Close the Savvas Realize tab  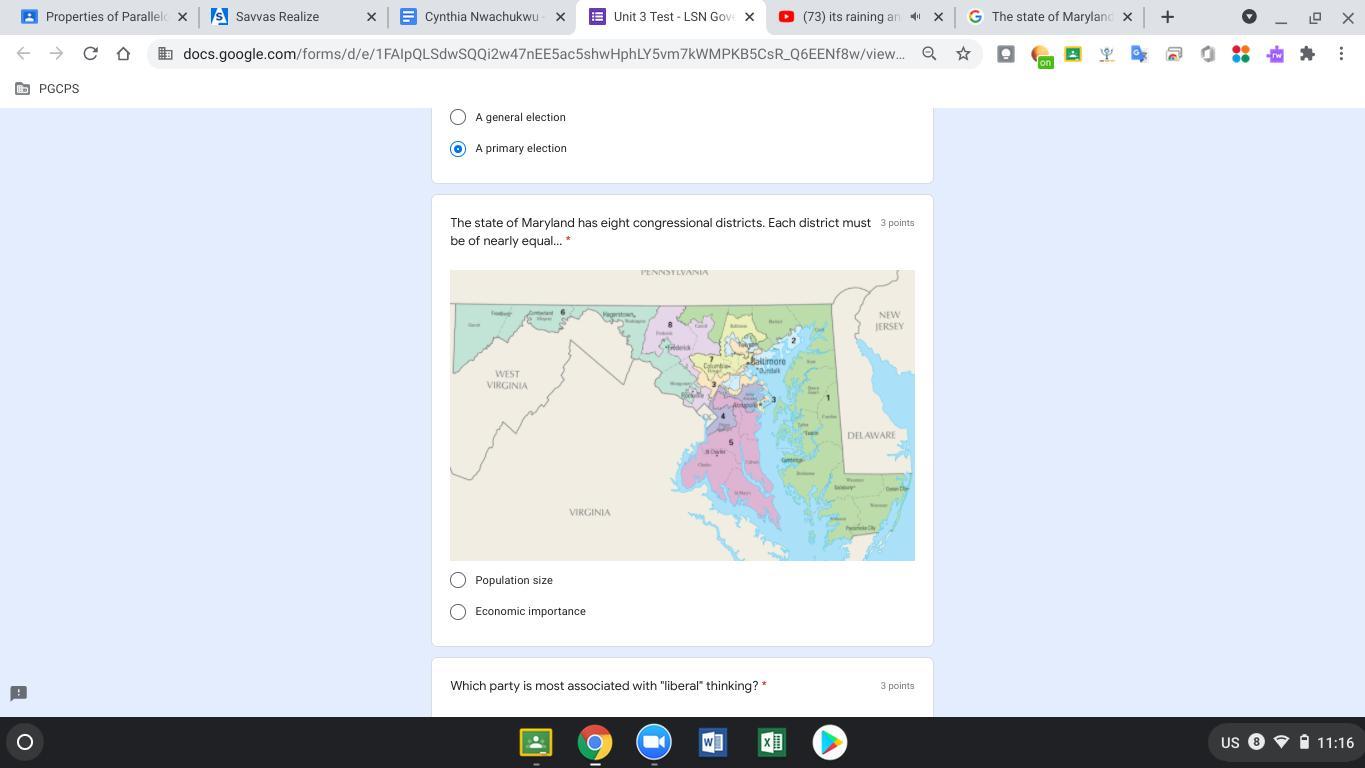(371, 17)
